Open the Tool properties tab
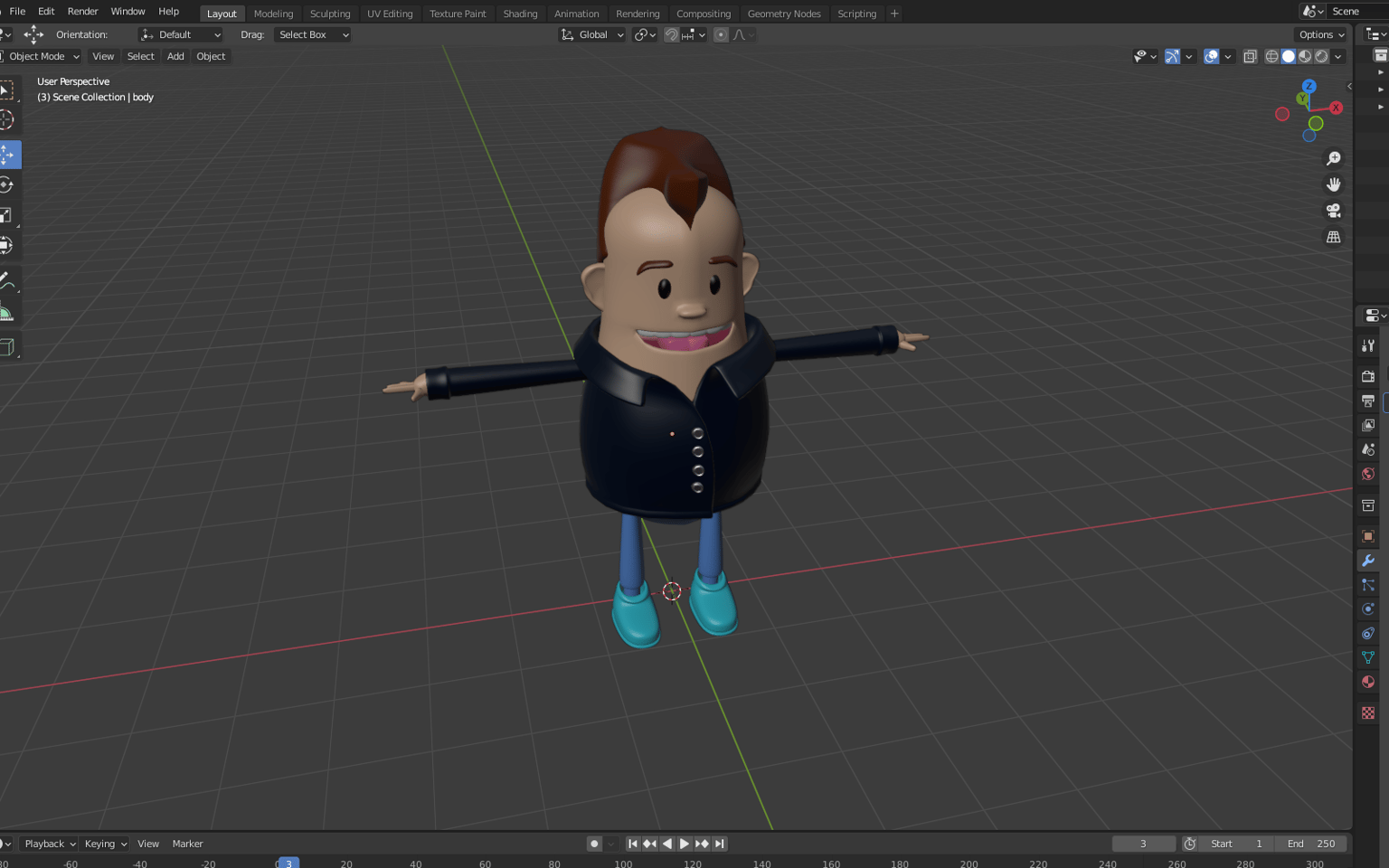The image size is (1389, 868). point(1368,345)
